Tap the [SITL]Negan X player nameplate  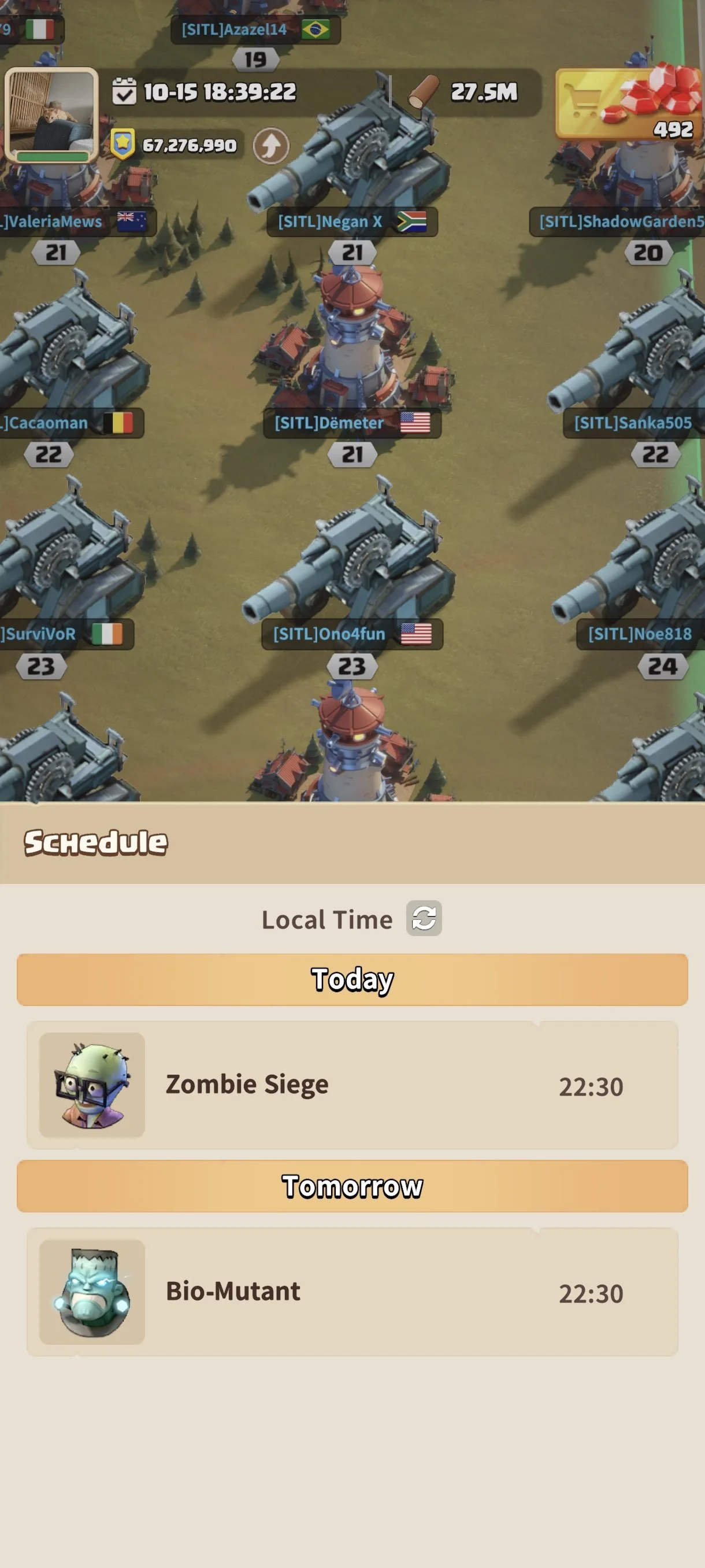[352, 221]
